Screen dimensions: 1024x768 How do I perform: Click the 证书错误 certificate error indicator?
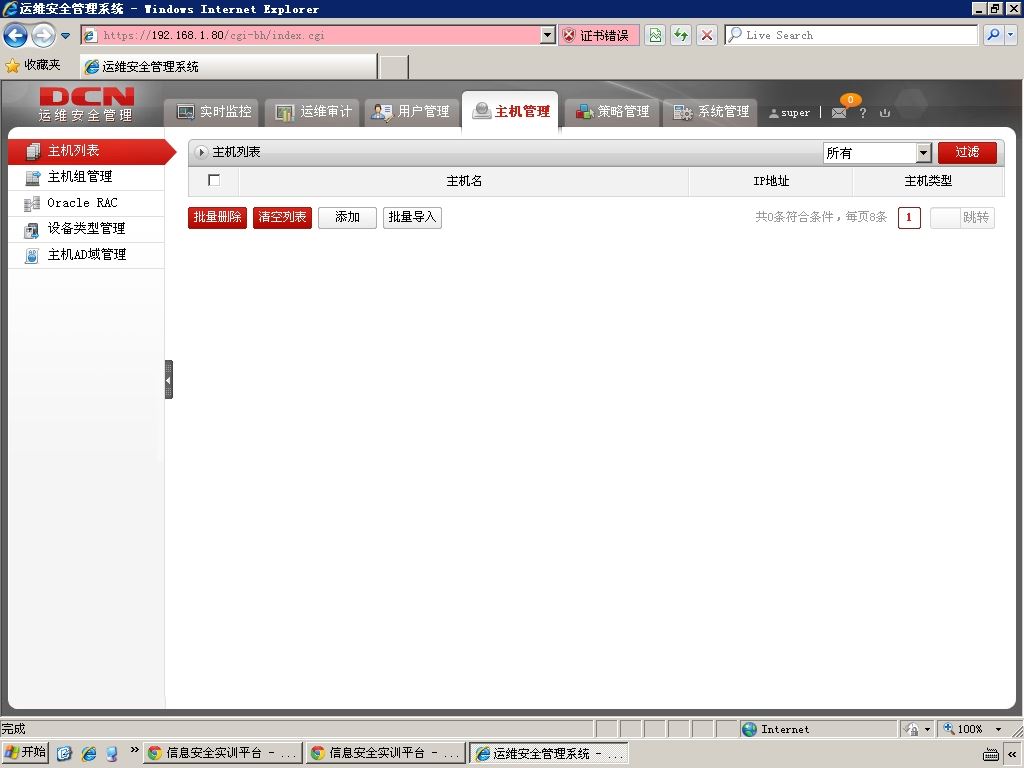[x=599, y=35]
